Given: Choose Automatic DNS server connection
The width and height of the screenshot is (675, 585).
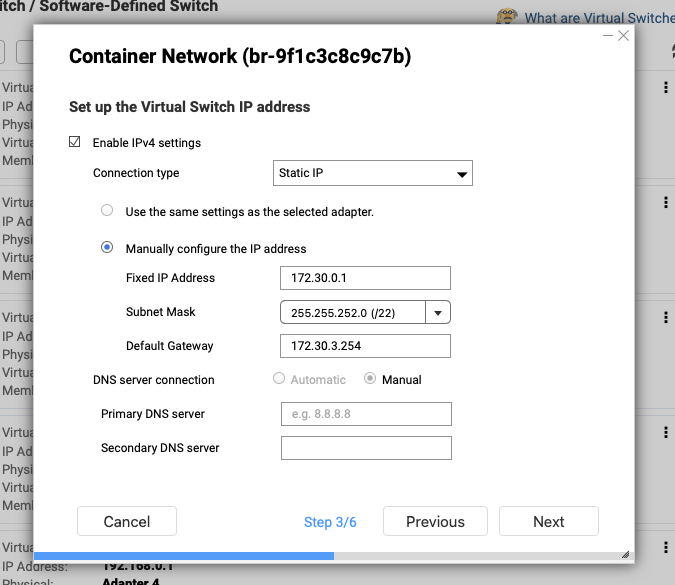Looking at the screenshot, I should coord(280,380).
